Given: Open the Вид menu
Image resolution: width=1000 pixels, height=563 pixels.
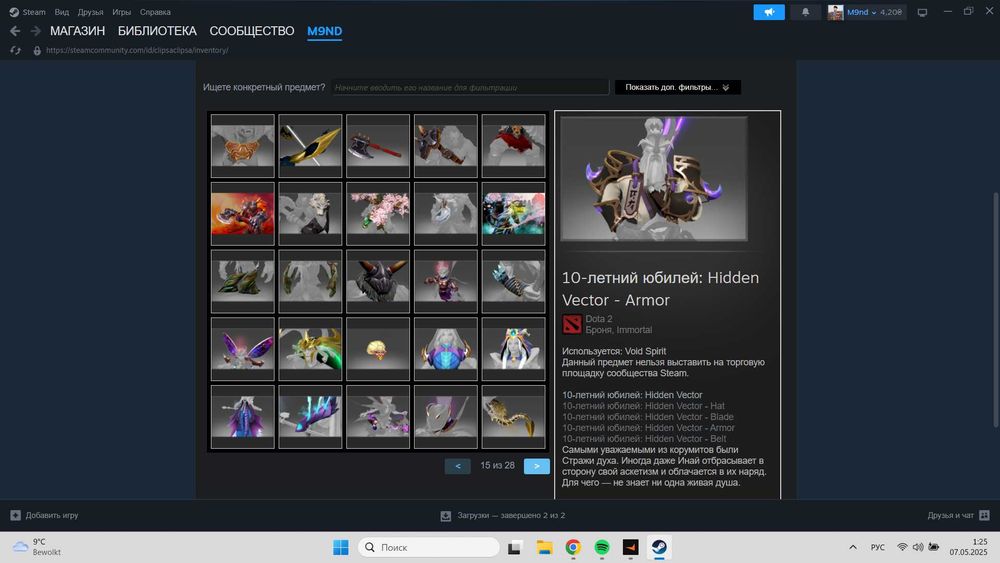Looking at the screenshot, I should [x=62, y=12].
